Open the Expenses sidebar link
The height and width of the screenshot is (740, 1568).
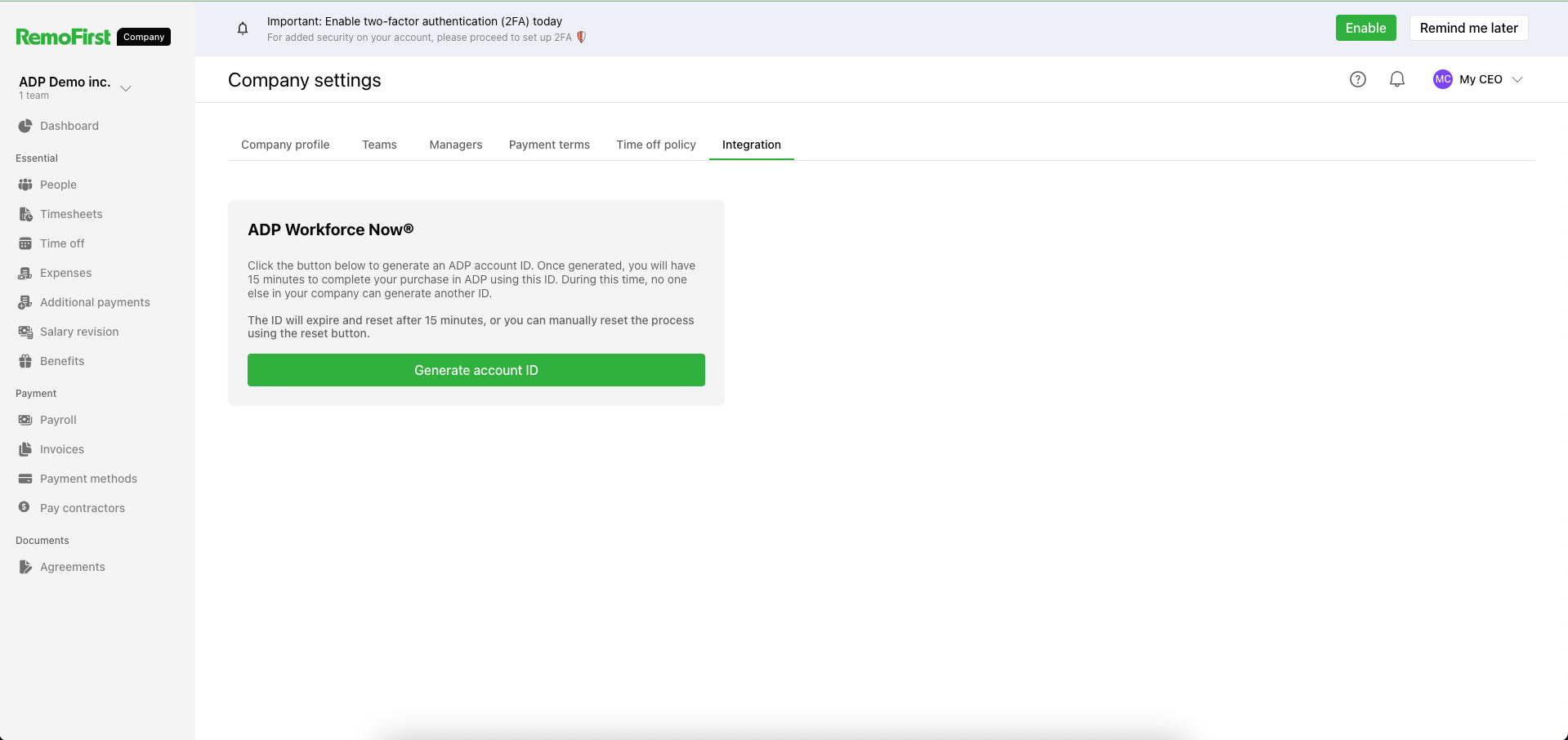(x=65, y=273)
